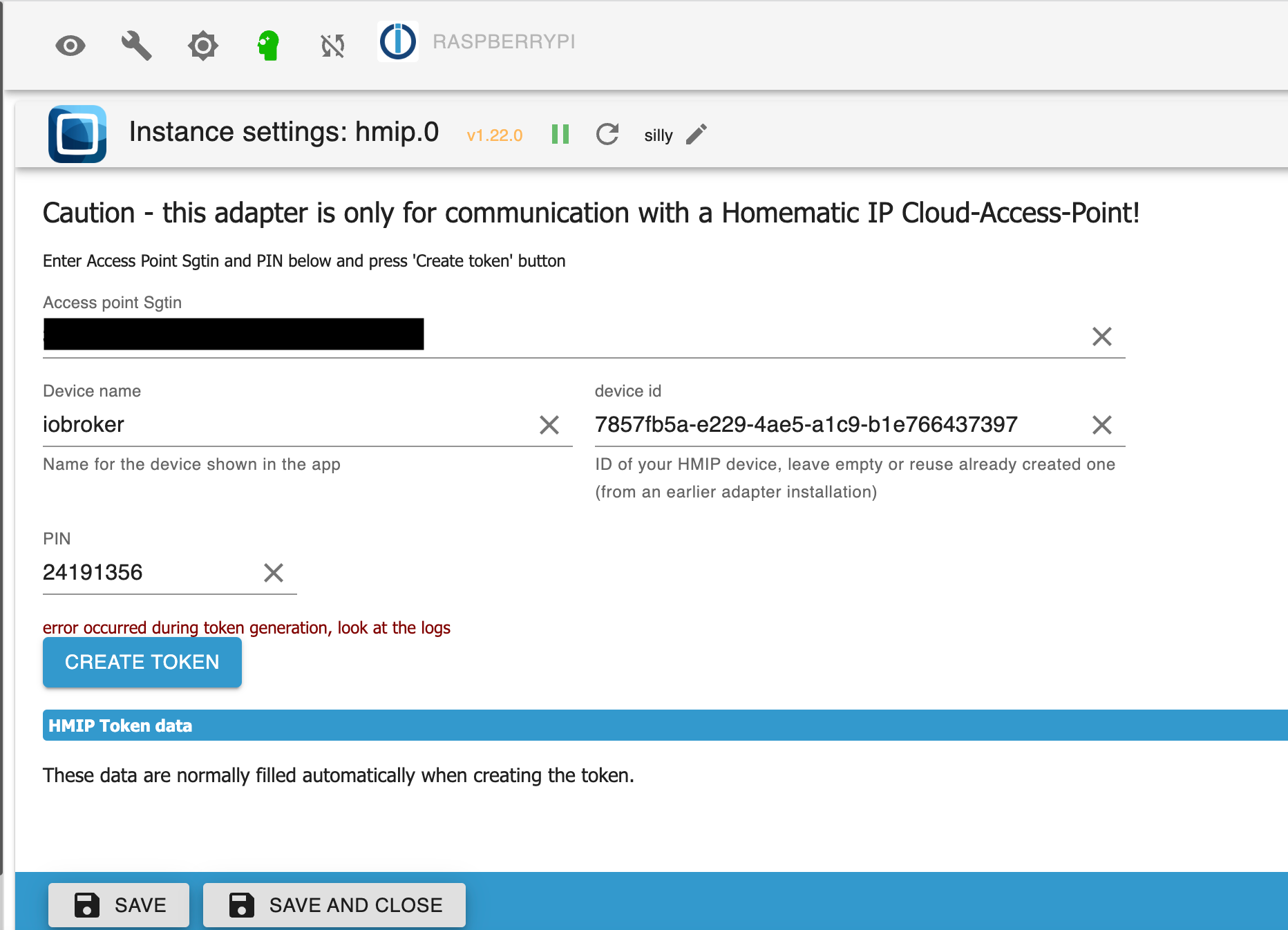Toggle expert mode green head icon

click(268, 46)
